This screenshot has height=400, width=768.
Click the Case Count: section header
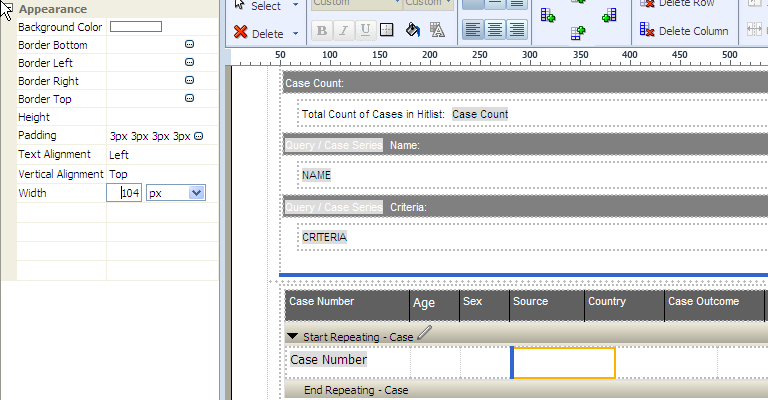pyautogui.click(x=526, y=83)
